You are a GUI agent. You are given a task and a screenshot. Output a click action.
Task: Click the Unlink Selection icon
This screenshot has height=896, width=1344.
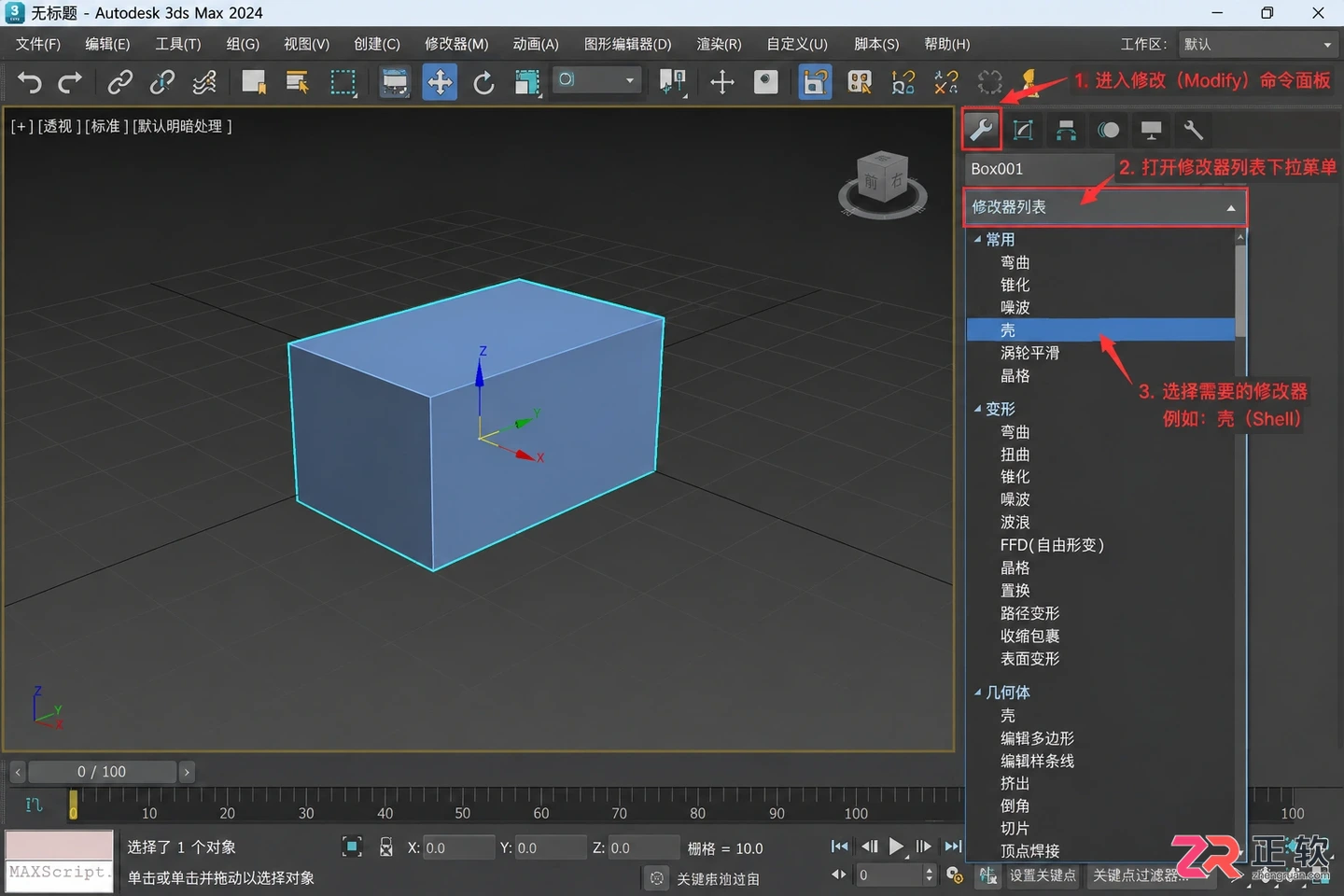coord(162,83)
